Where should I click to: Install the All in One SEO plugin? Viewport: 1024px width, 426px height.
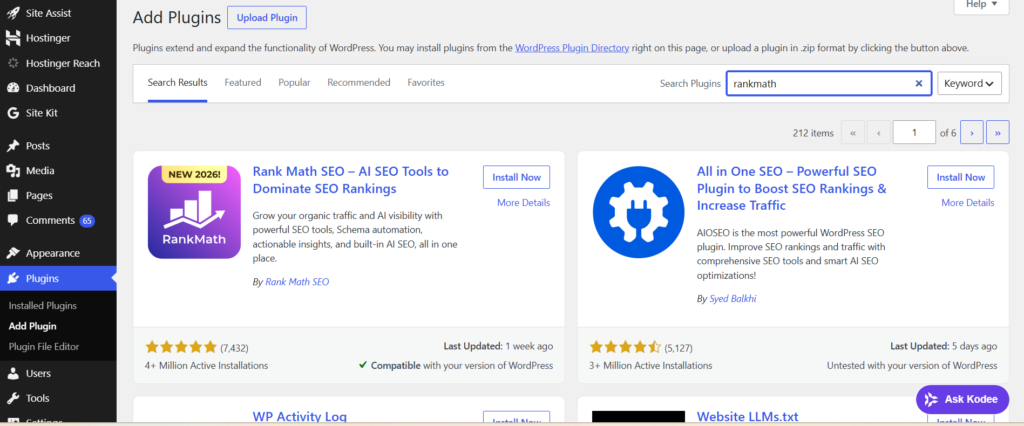click(961, 177)
